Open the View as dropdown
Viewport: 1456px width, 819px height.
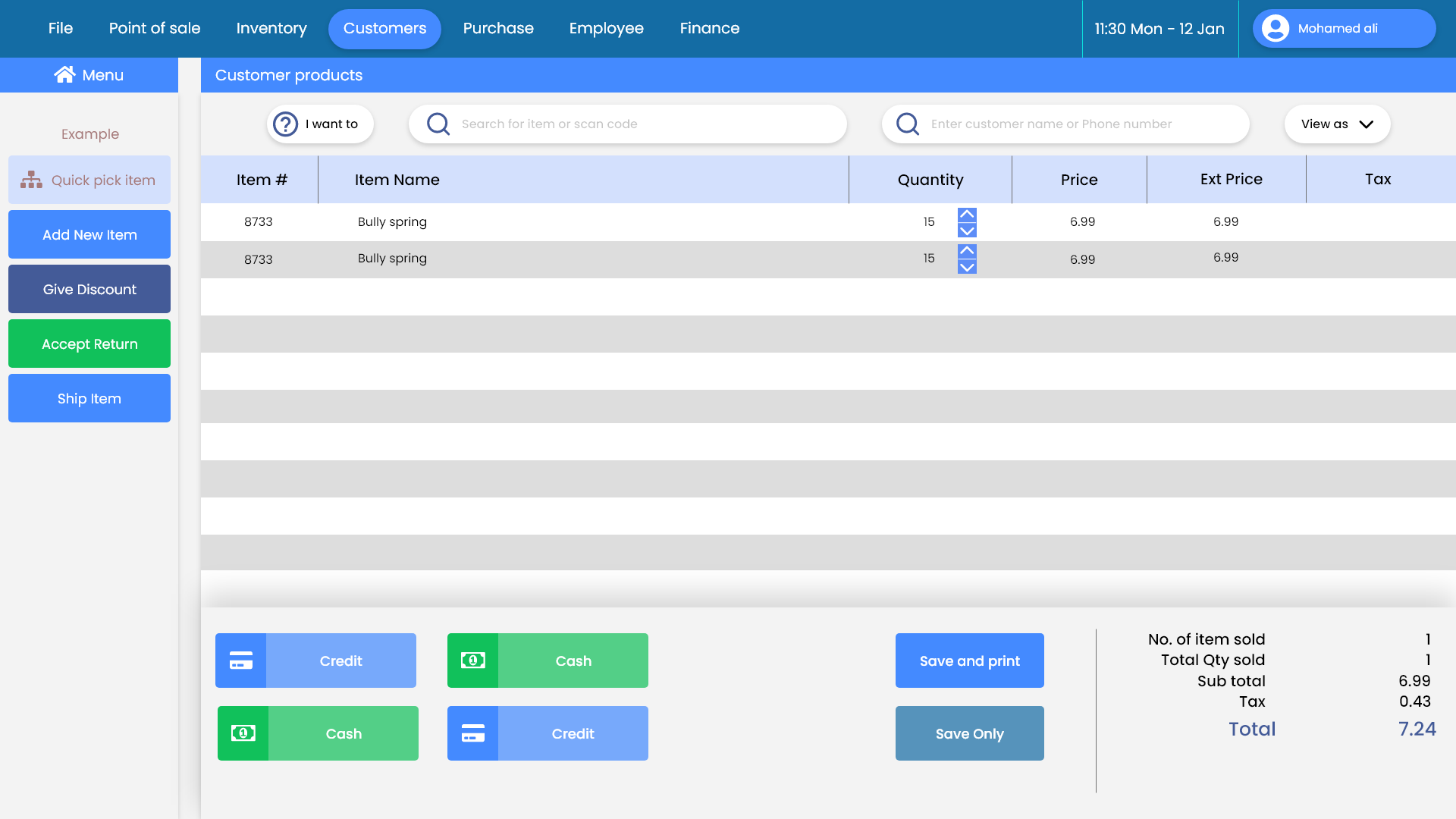click(x=1337, y=124)
